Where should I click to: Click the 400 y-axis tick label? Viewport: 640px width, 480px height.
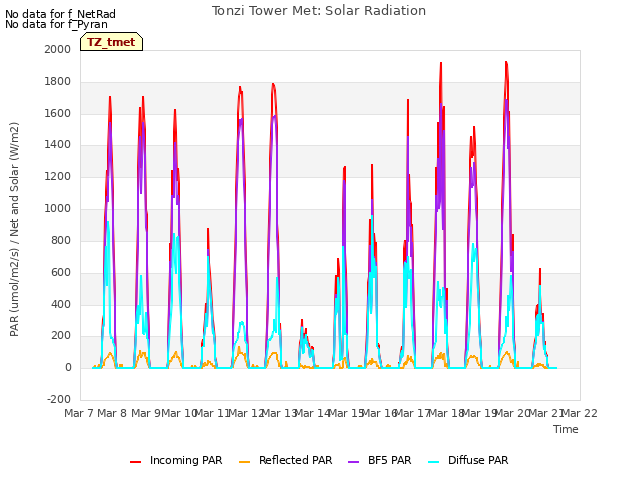(x=61, y=304)
